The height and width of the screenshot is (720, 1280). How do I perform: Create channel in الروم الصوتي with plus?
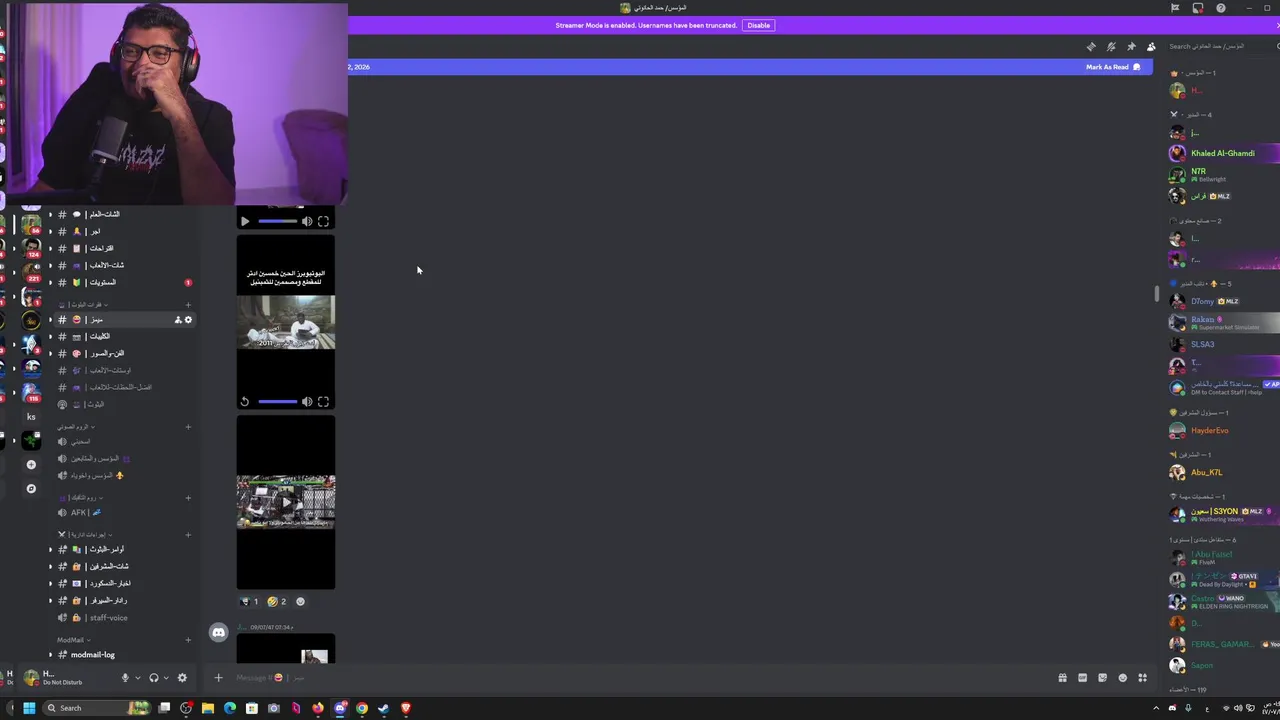(188, 427)
